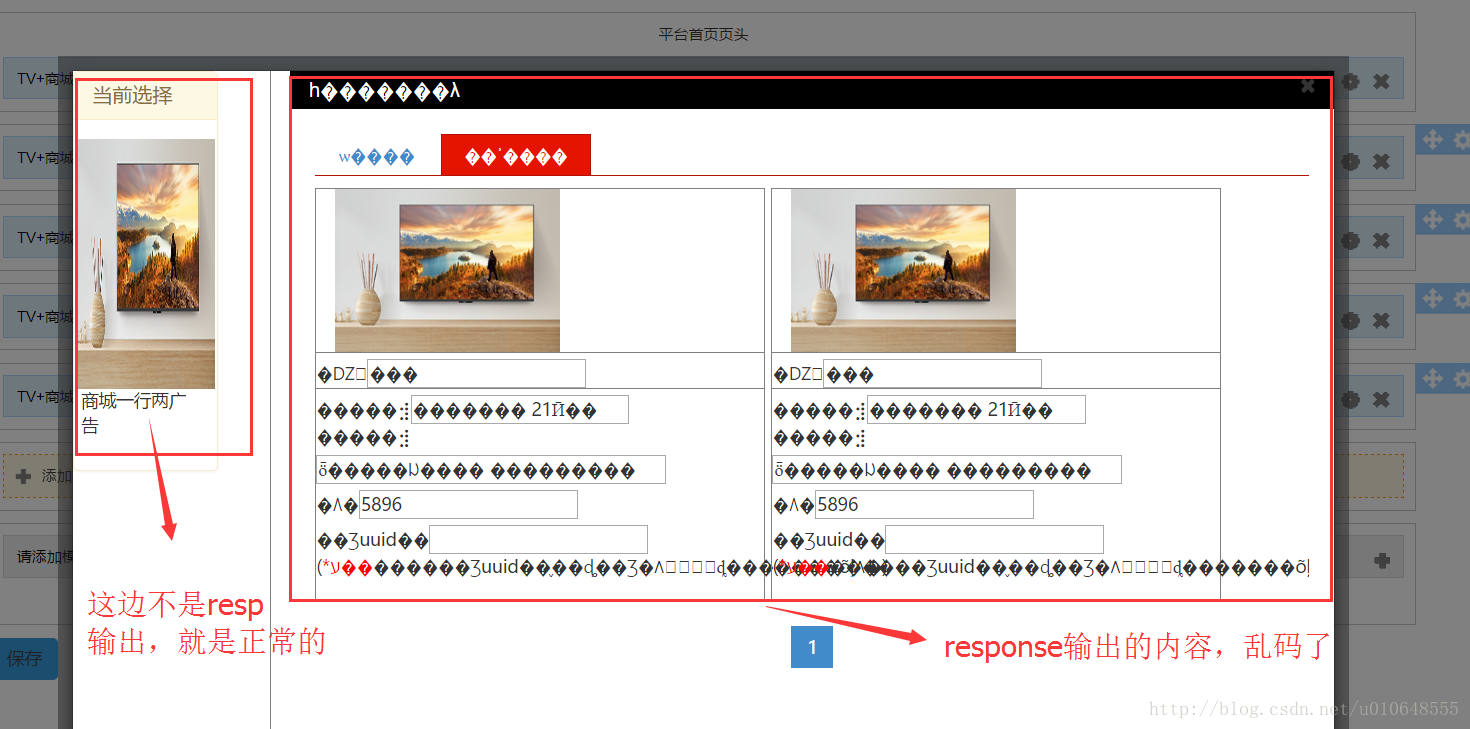The width and height of the screenshot is (1470, 729).
Task: Click the plus icon on the 添加 button
Action: (22, 476)
